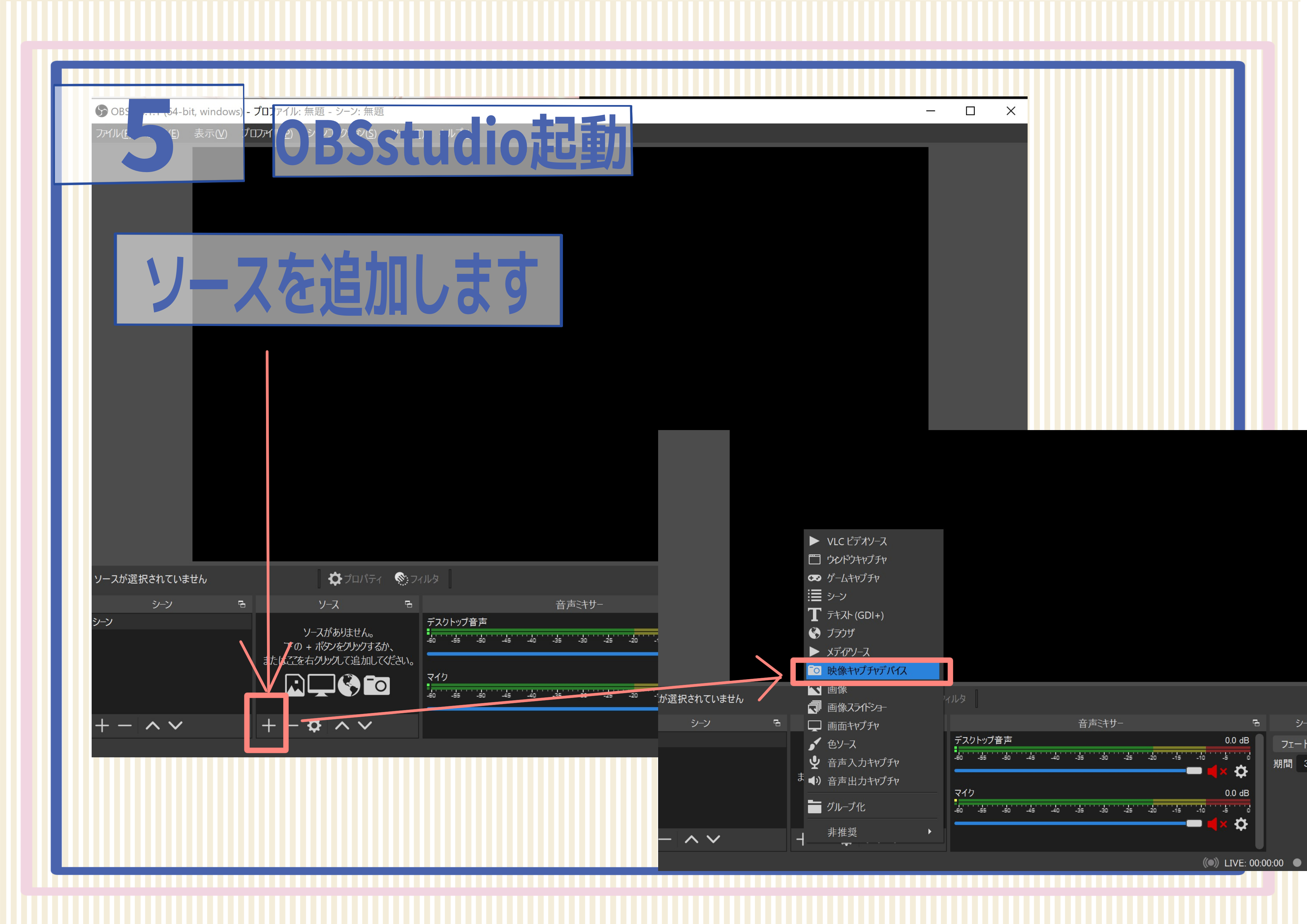Choose グループ化 from the add-source menu
The image size is (1307, 924).
(x=873, y=807)
